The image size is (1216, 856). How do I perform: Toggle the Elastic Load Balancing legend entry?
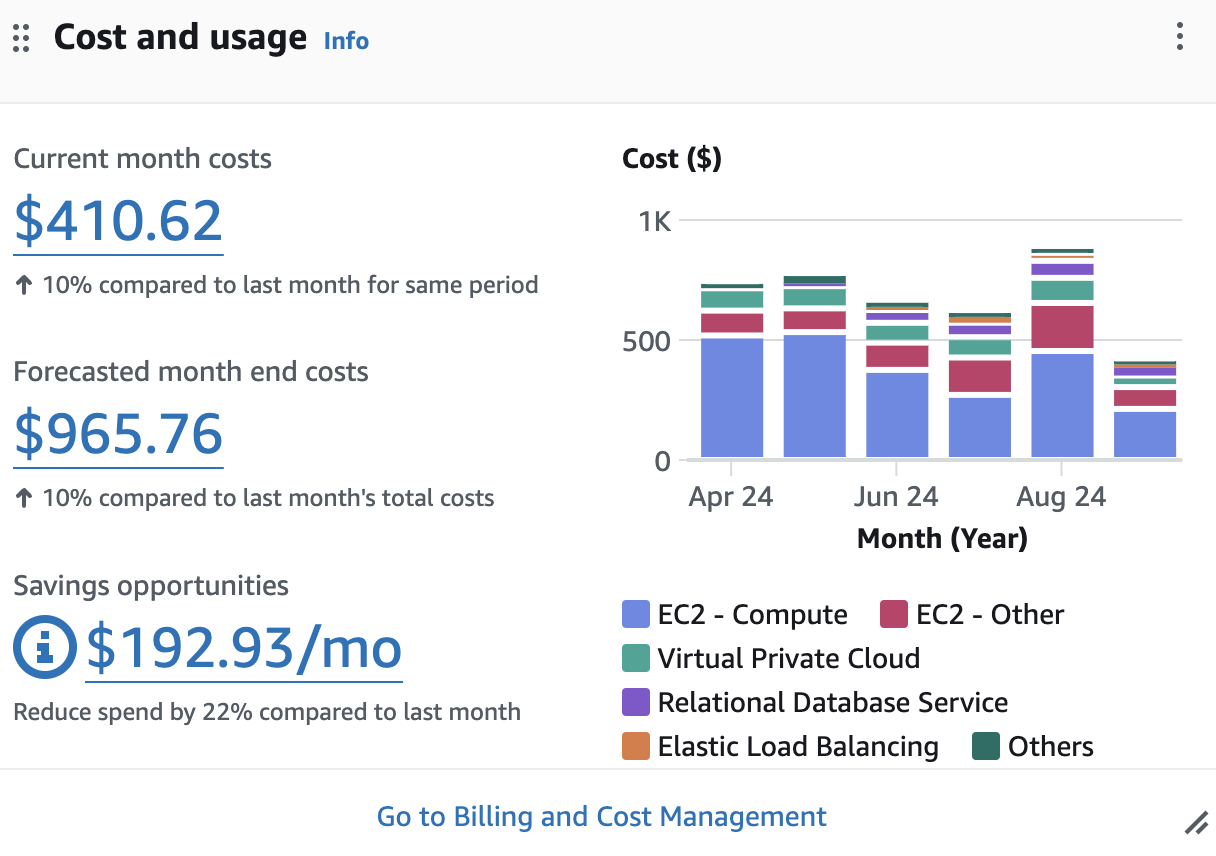(634, 746)
